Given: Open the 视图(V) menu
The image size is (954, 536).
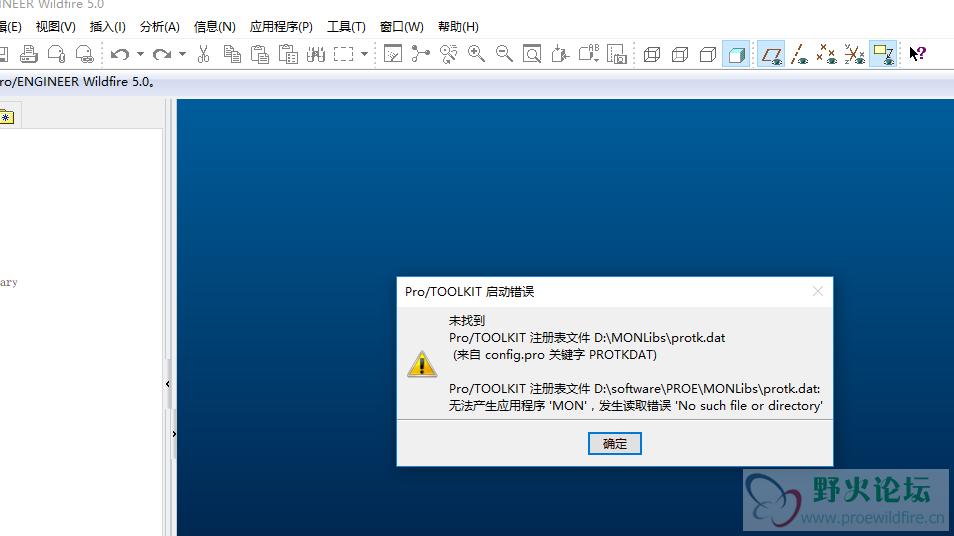Looking at the screenshot, I should 55,27.
